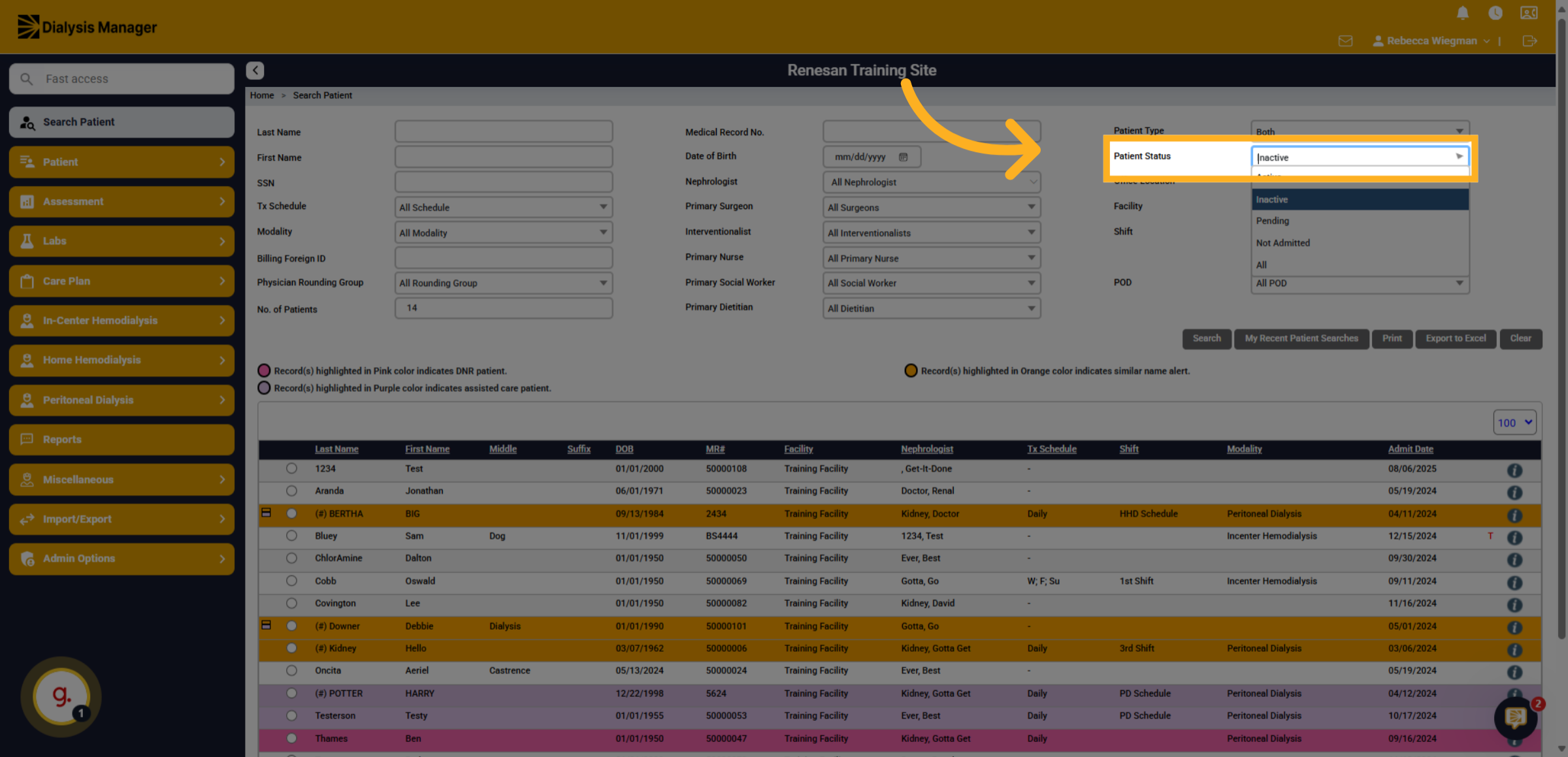The image size is (1568, 757).
Task: Select radio button for Oncita row
Action: point(291,671)
